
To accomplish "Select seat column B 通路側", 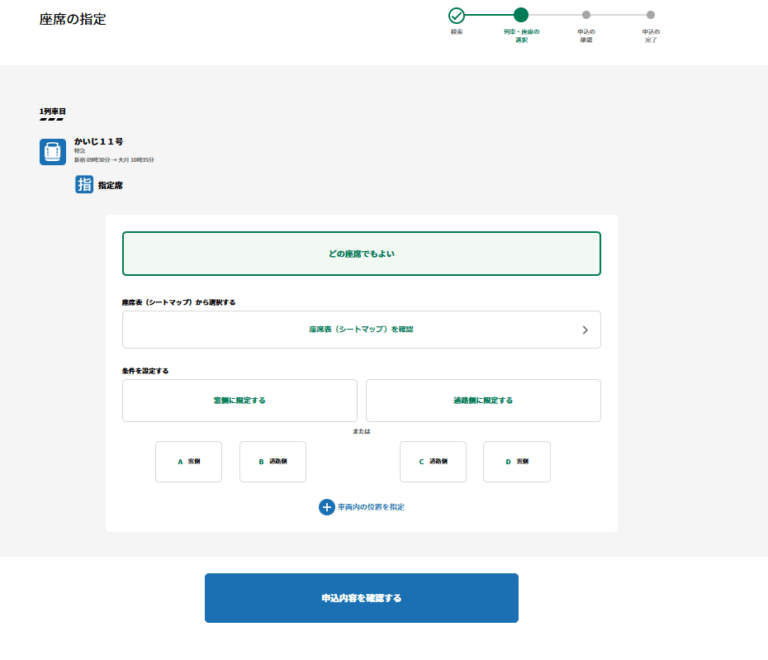I will pyautogui.click(x=272, y=462).
